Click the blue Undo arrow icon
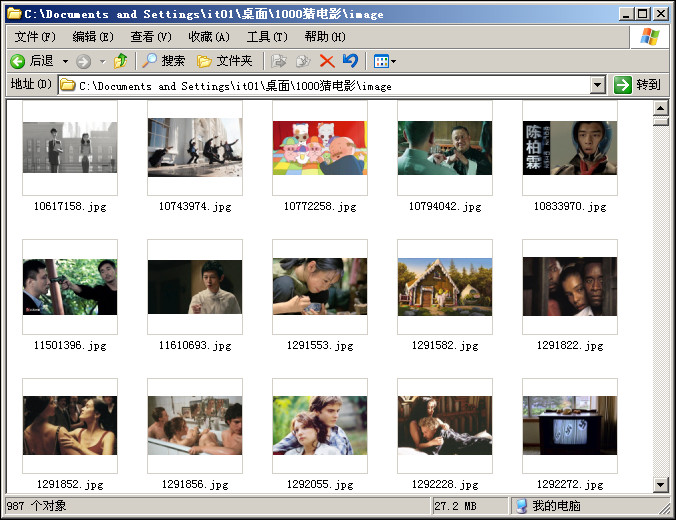Viewport: 676px width, 520px height. pos(351,60)
